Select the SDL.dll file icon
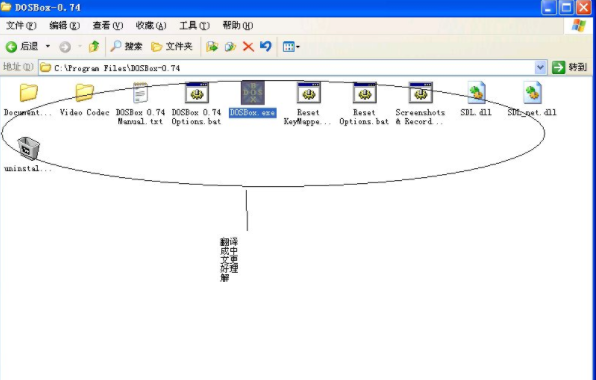This screenshot has height=380, width=596. [x=476, y=93]
